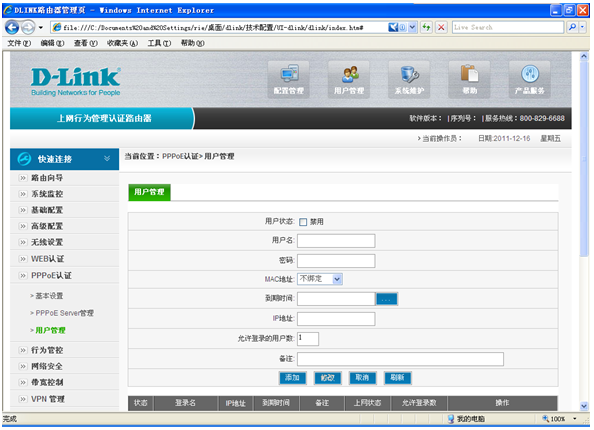Screen dimensions: 594x430
Task: Click the arrow icon beside 系统监控
Action: click(23, 194)
